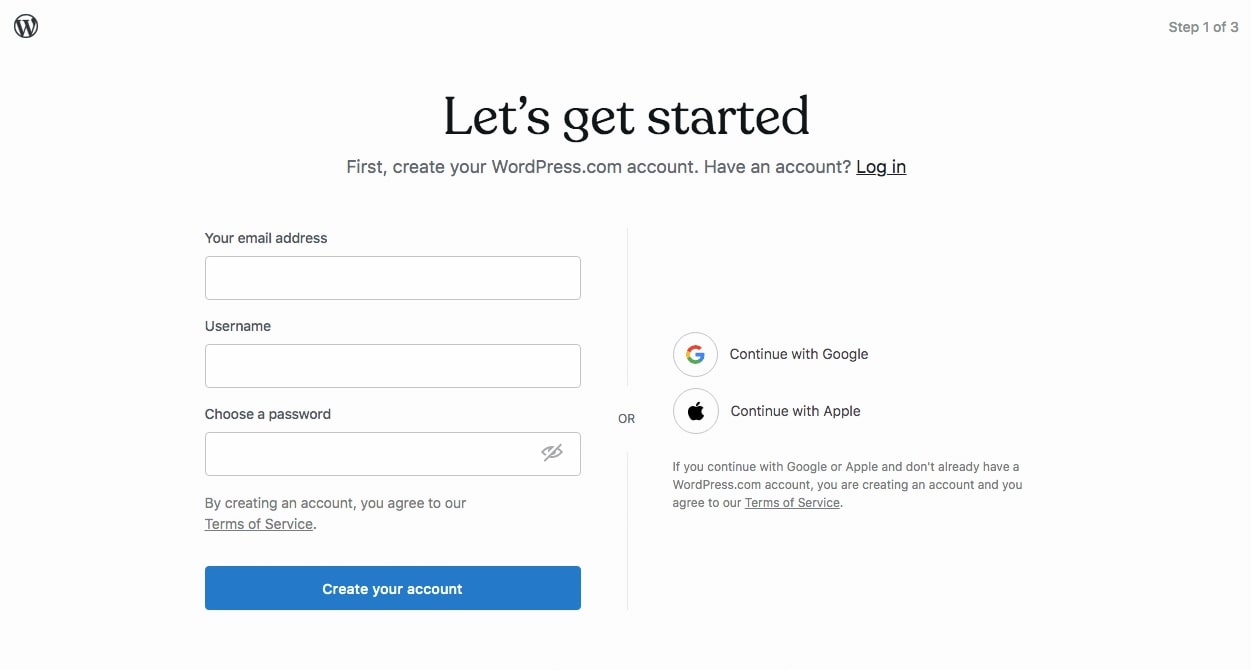Click the Continue with Google text

(799, 354)
